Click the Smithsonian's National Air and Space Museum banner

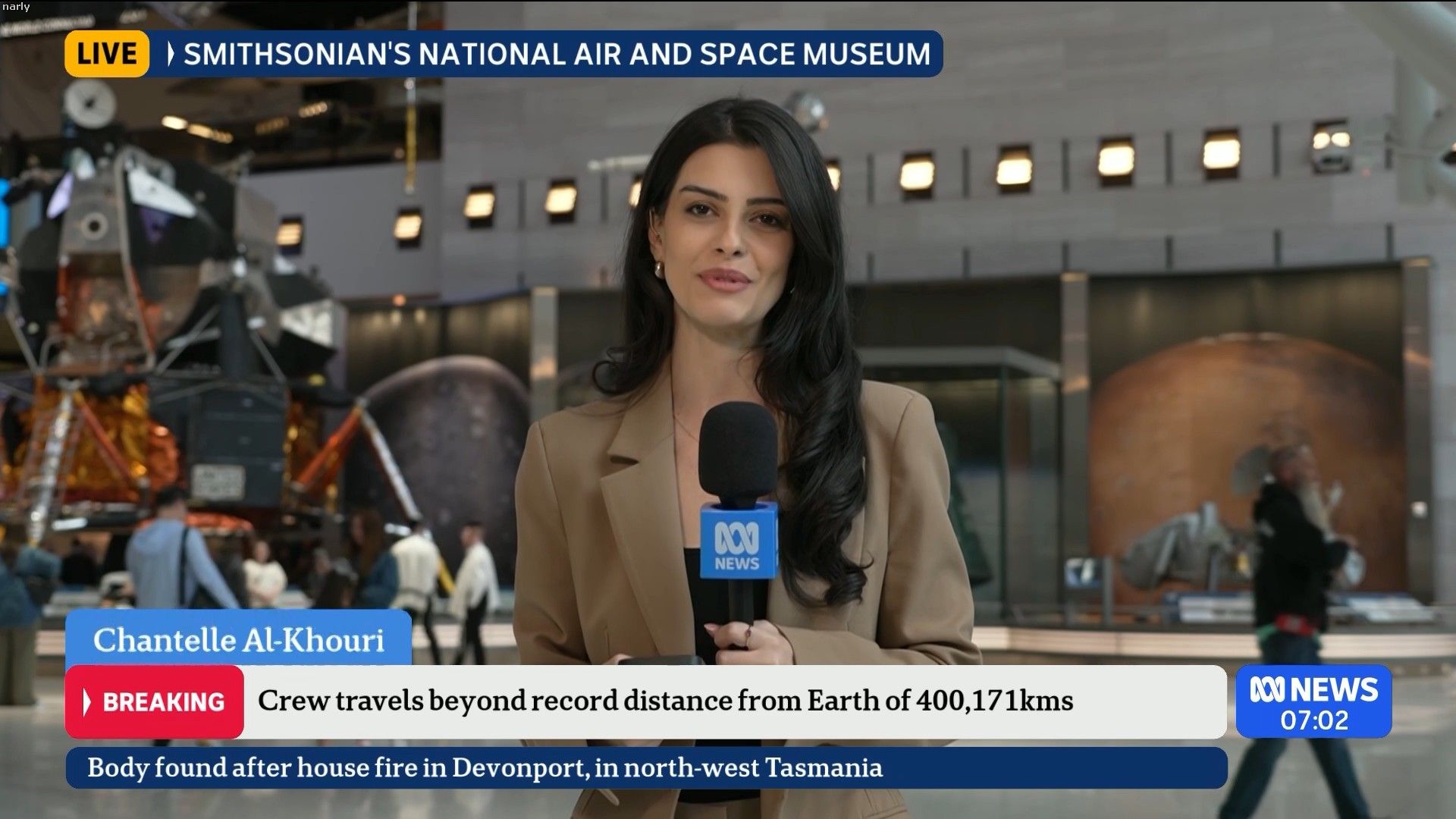click(557, 54)
